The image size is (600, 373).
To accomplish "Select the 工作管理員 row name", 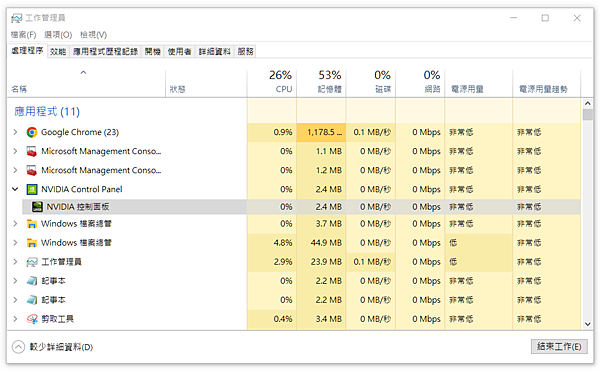I will click(x=61, y=262).
